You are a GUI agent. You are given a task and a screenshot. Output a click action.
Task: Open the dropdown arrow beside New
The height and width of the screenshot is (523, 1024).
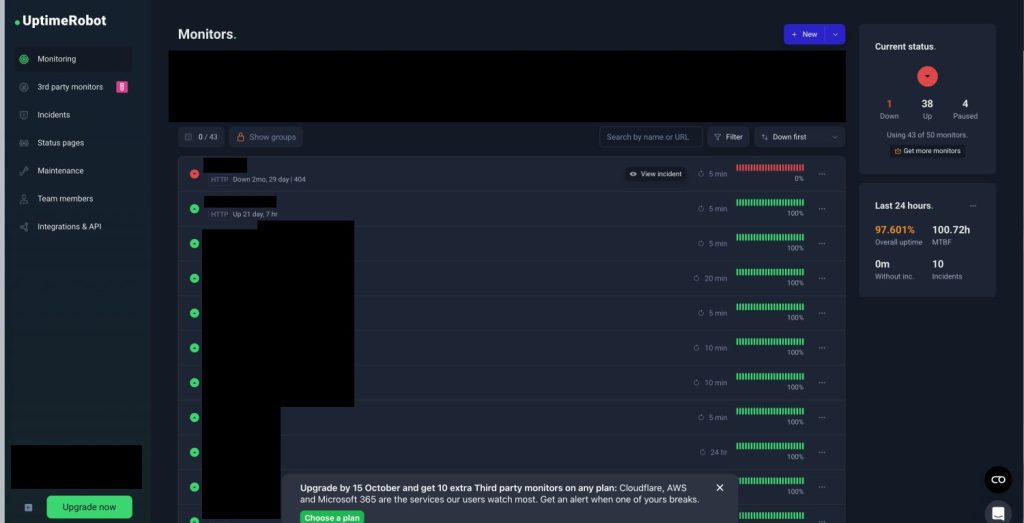[835, 35]
